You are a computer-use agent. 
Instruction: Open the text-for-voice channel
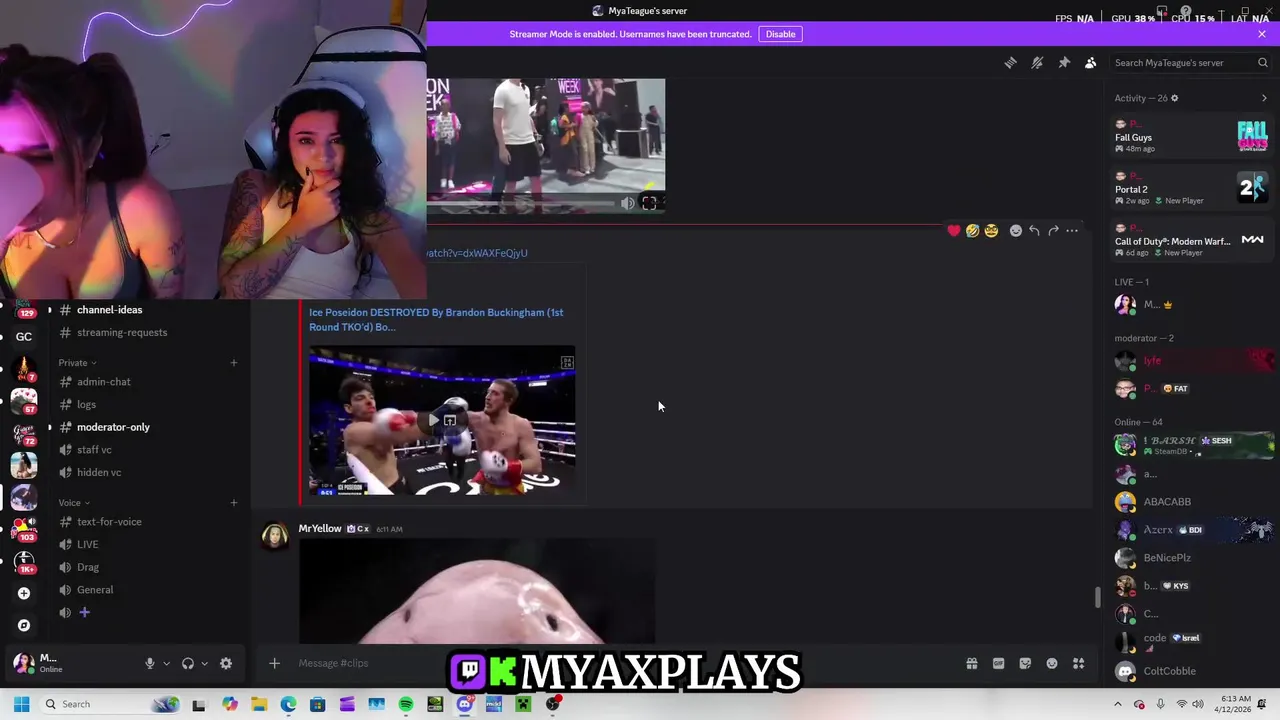pos(109,522)
